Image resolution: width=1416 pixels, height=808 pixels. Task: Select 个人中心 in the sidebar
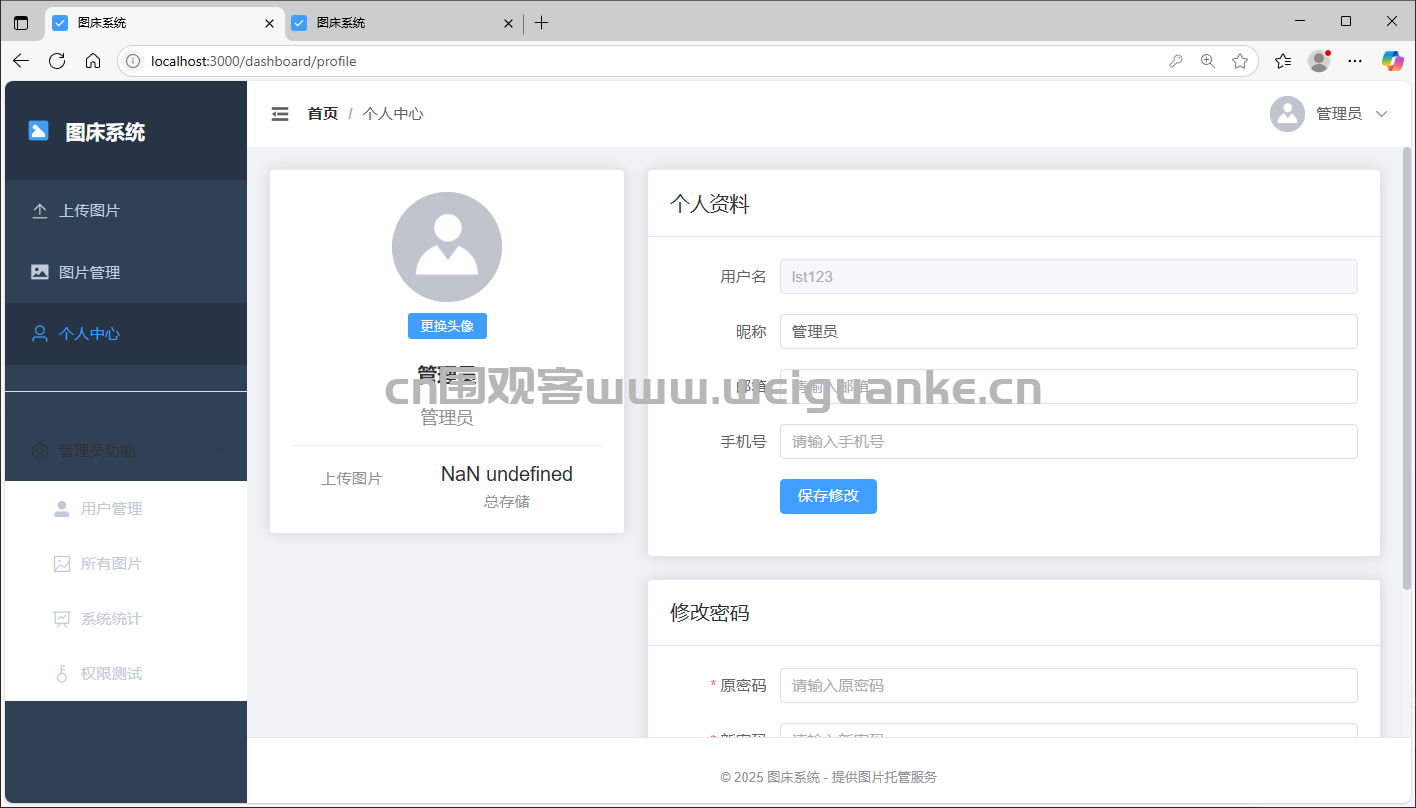126,334
